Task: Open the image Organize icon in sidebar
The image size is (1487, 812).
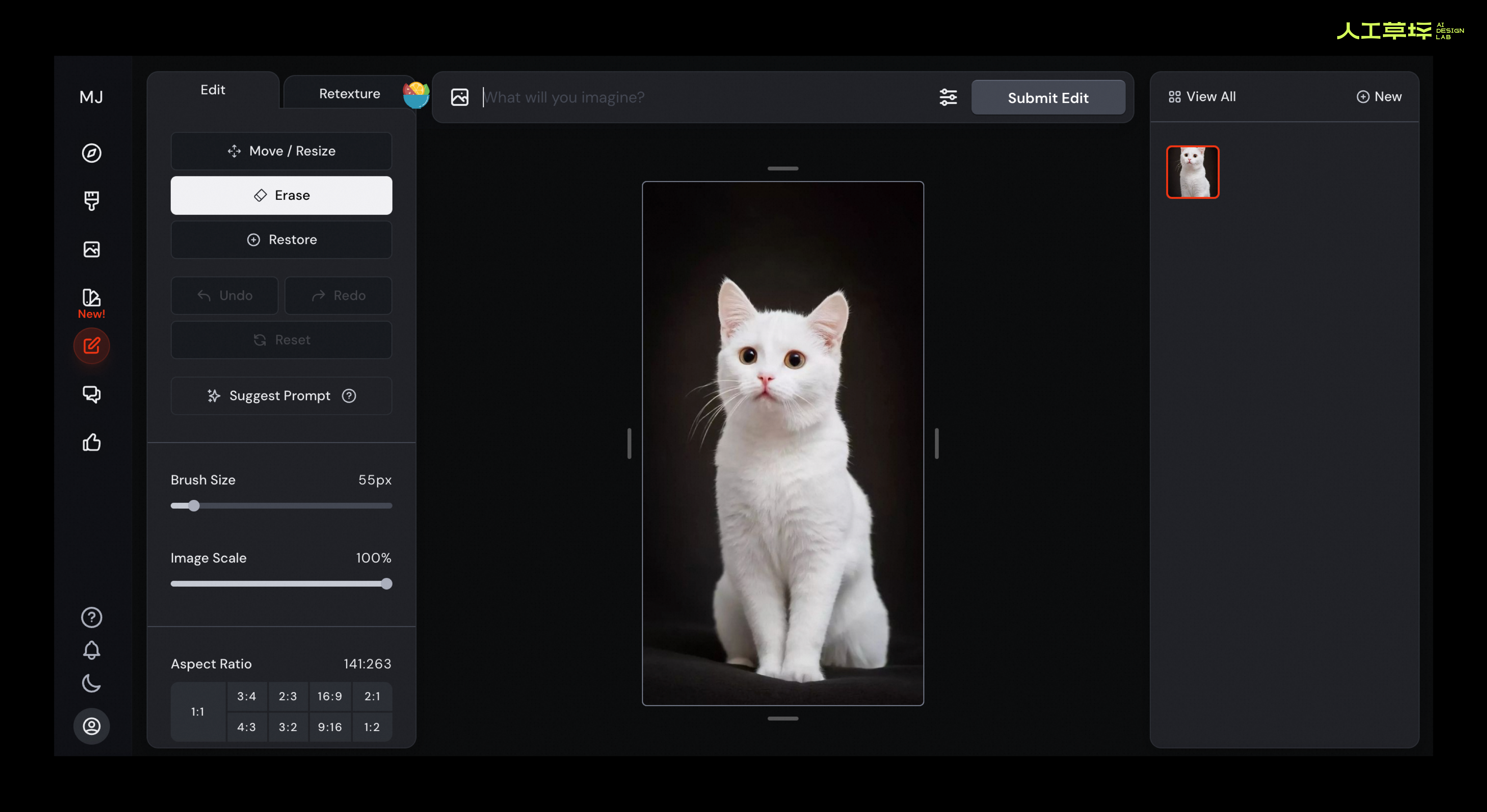Action: (91, 249)
